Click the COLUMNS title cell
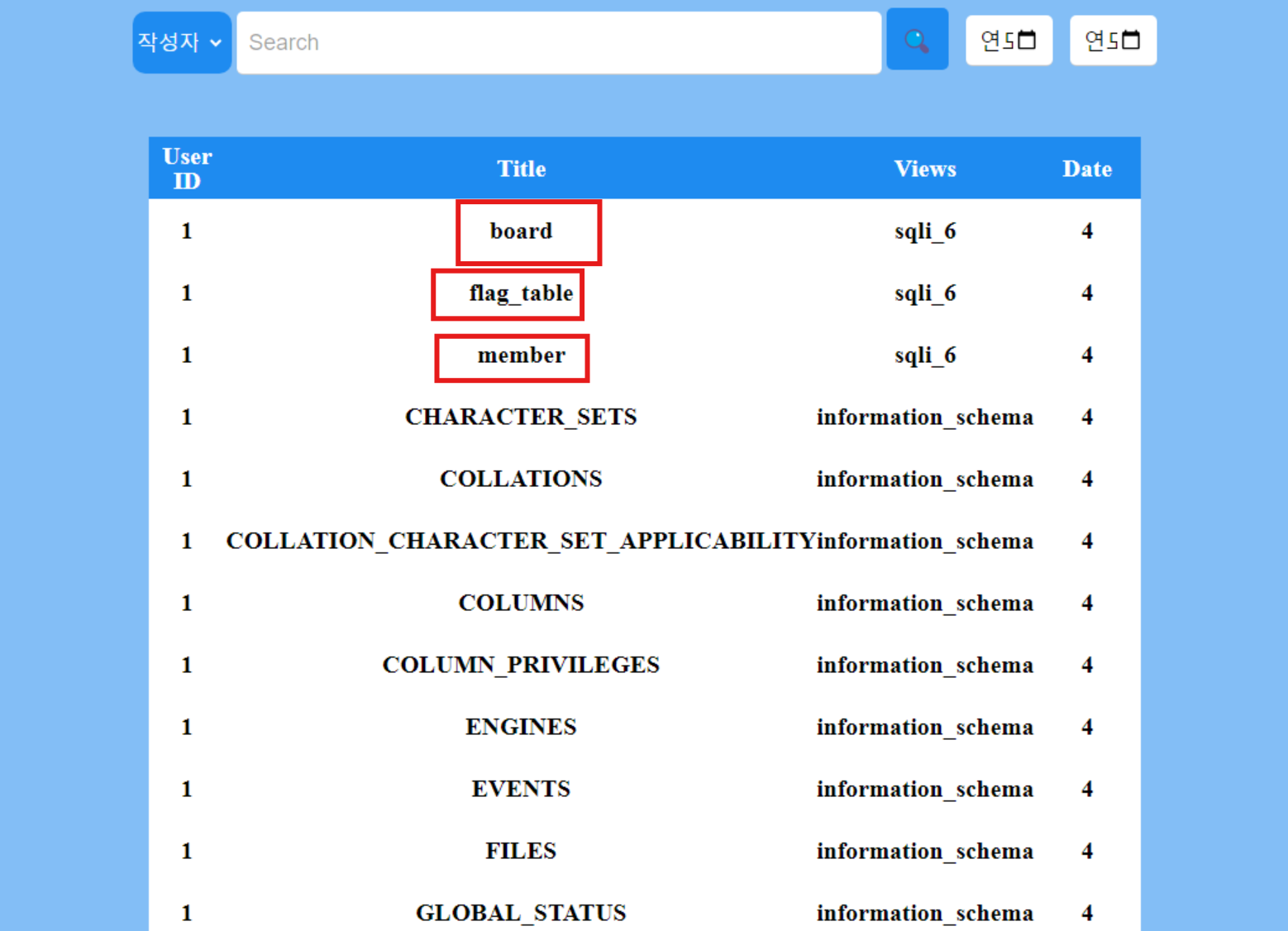The width and height of the screenshot is (1288, 931). tap(521, 603)
